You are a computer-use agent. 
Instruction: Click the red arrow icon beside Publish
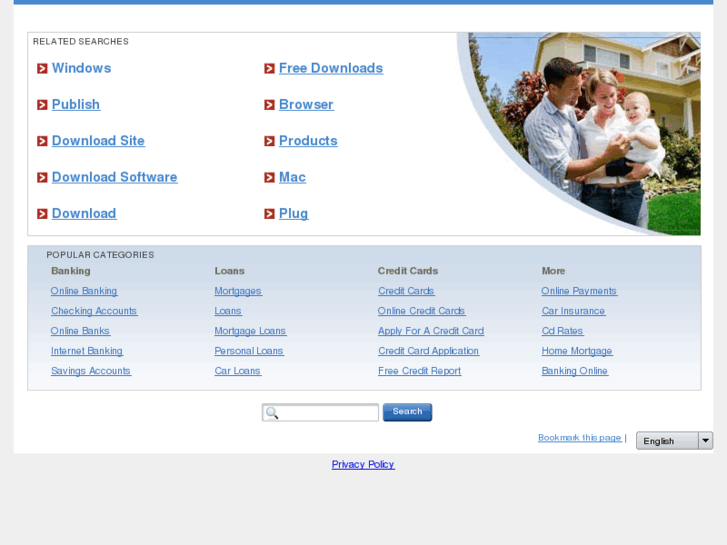coord(42,105)
